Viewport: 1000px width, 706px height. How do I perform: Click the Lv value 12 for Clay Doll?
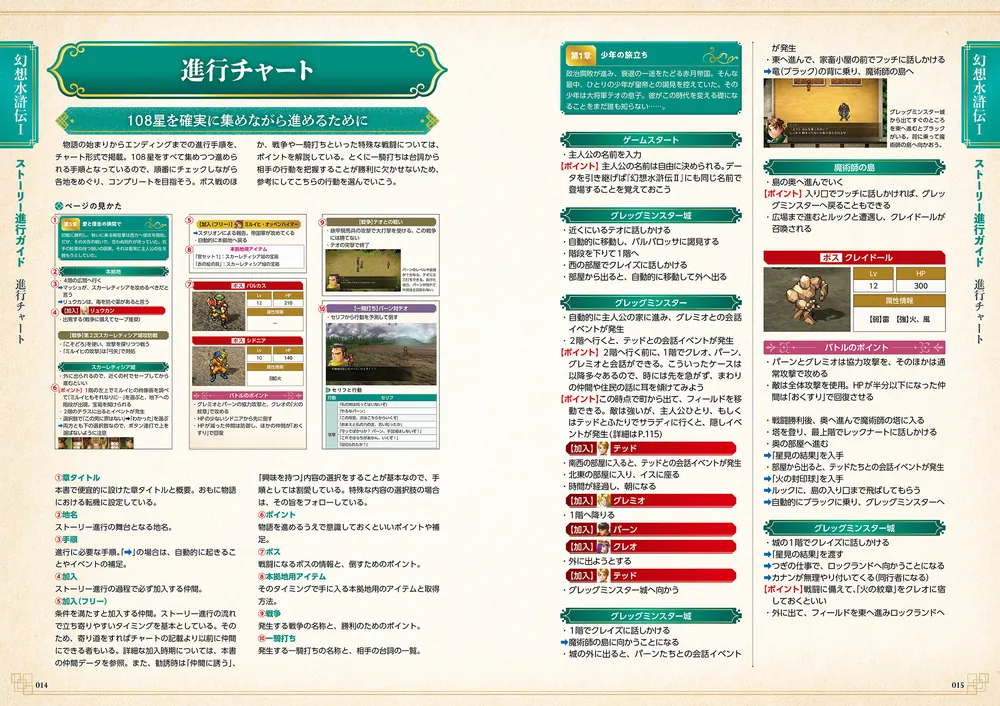pos(873,286)
